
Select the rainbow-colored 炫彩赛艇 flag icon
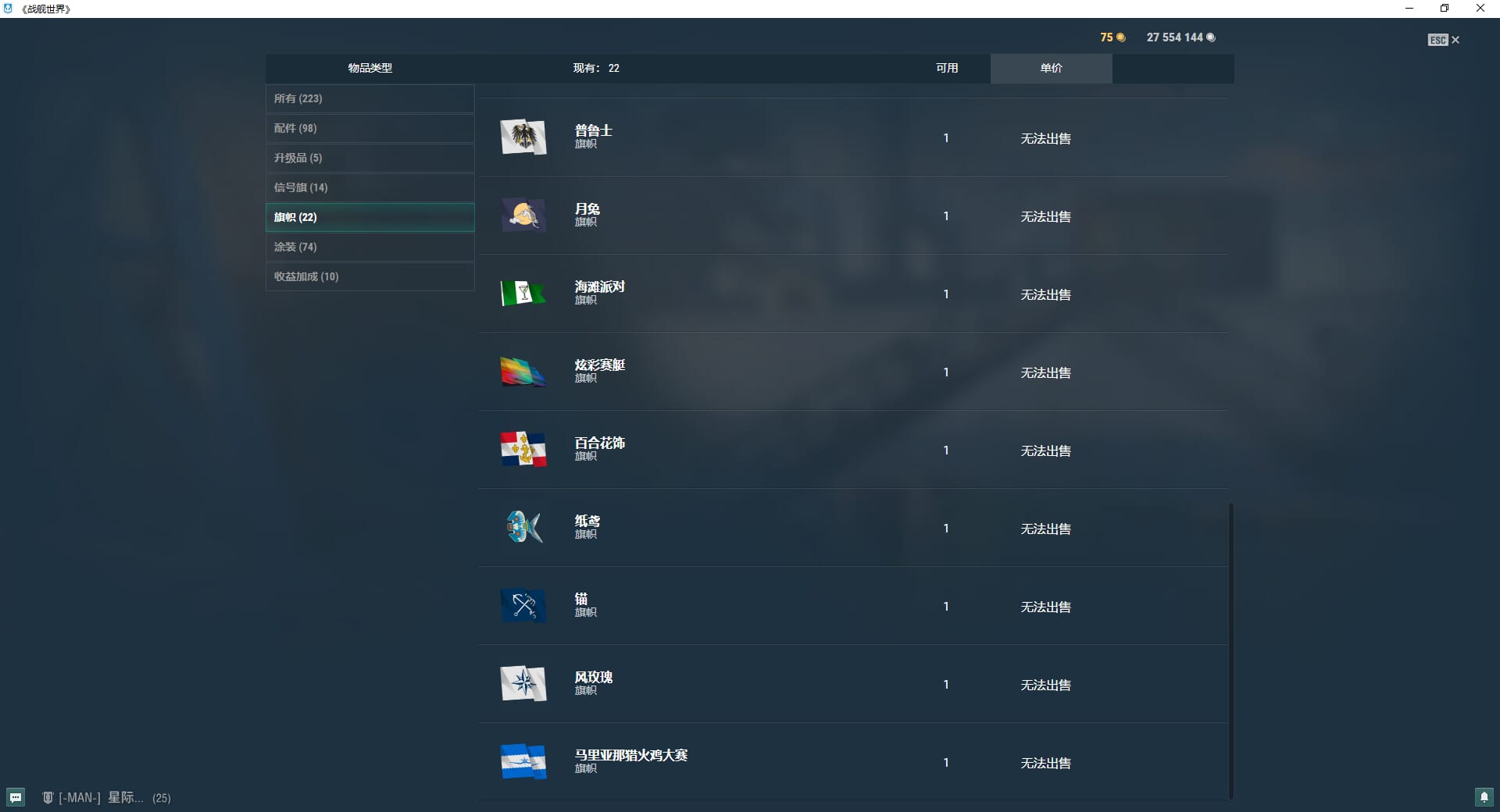pyautogui.click(x=523, y=372)
